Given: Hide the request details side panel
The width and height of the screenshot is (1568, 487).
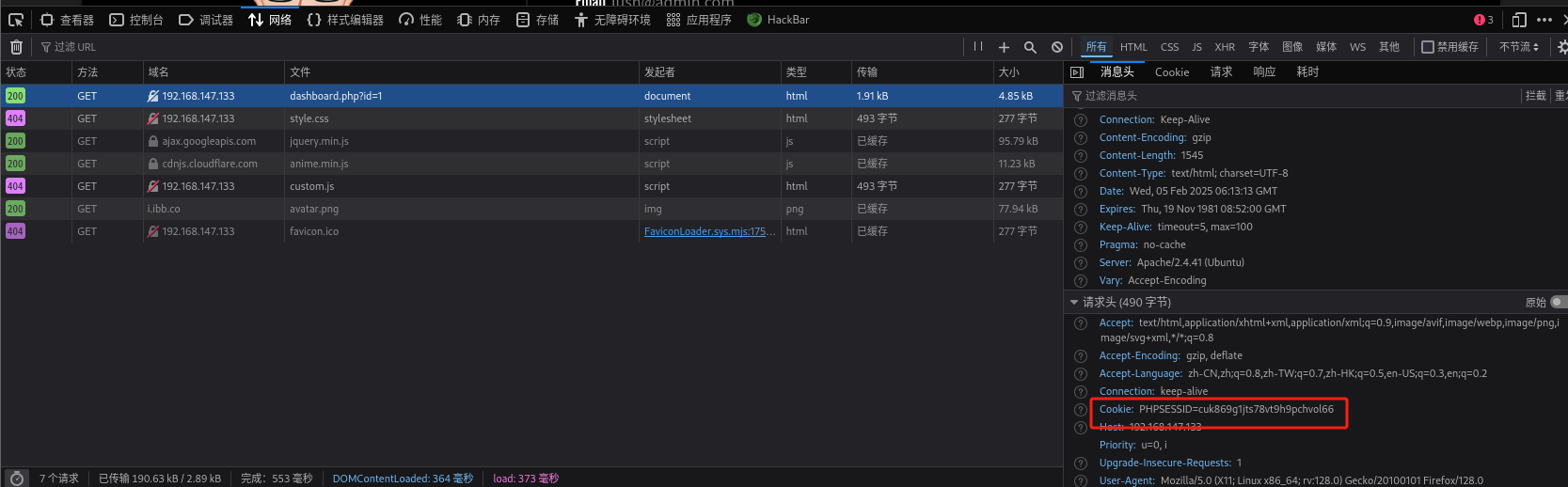Looking at the screenshot, I should pos(1078,72).
